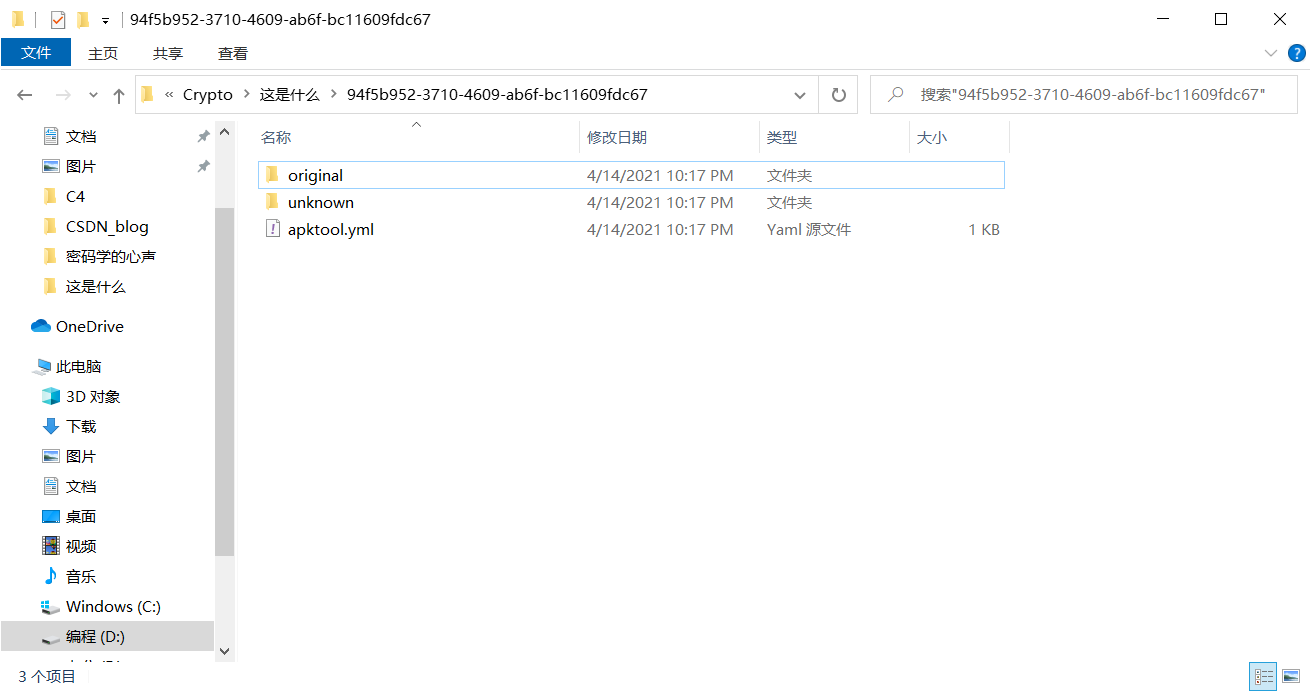Switch to the 共享 ribbon tab

(168, 53)
